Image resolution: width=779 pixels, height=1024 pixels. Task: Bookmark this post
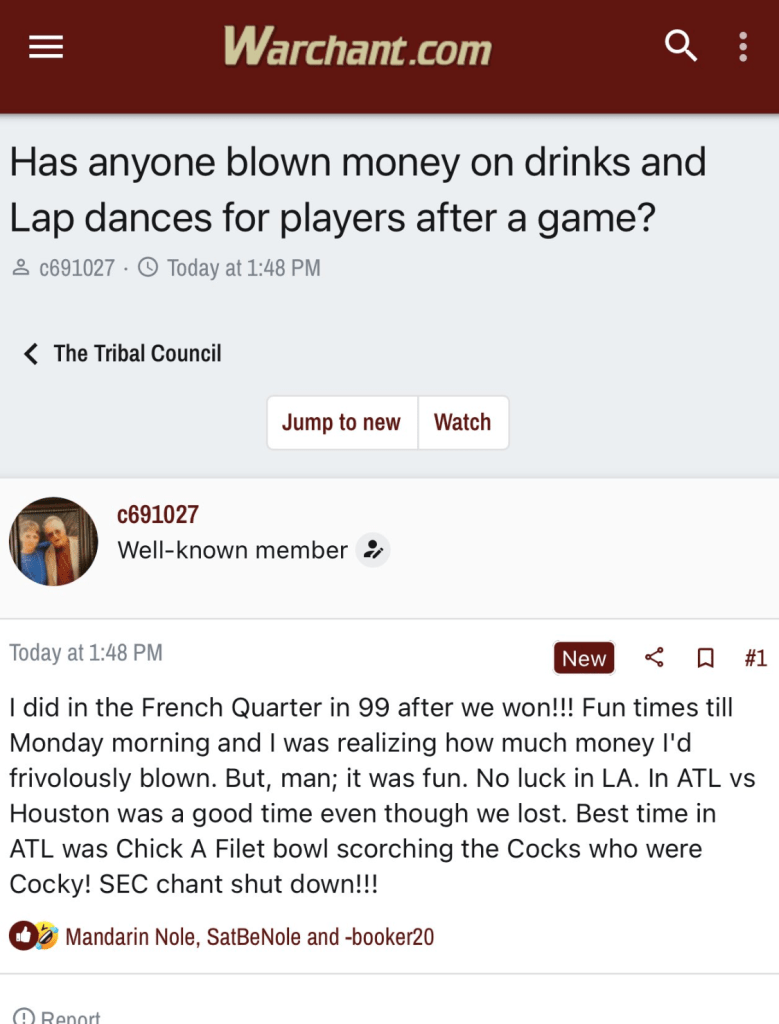[x=705, y=658]
